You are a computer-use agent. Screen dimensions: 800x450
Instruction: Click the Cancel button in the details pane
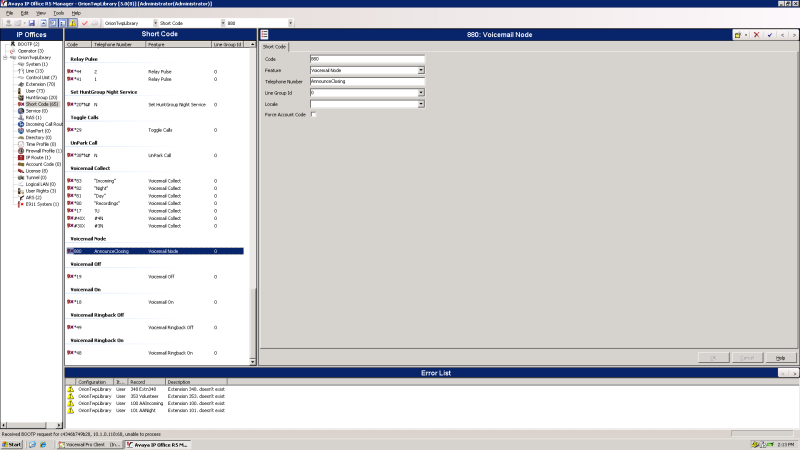pos(746,358)
